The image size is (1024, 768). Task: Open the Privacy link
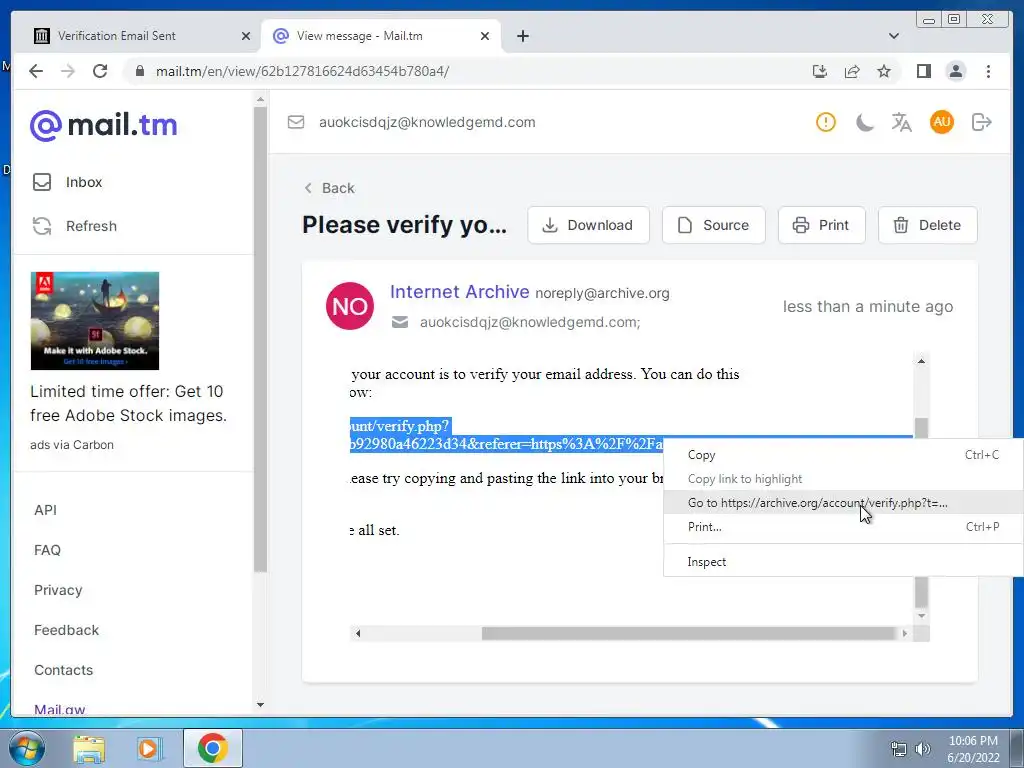coord(58,590)
